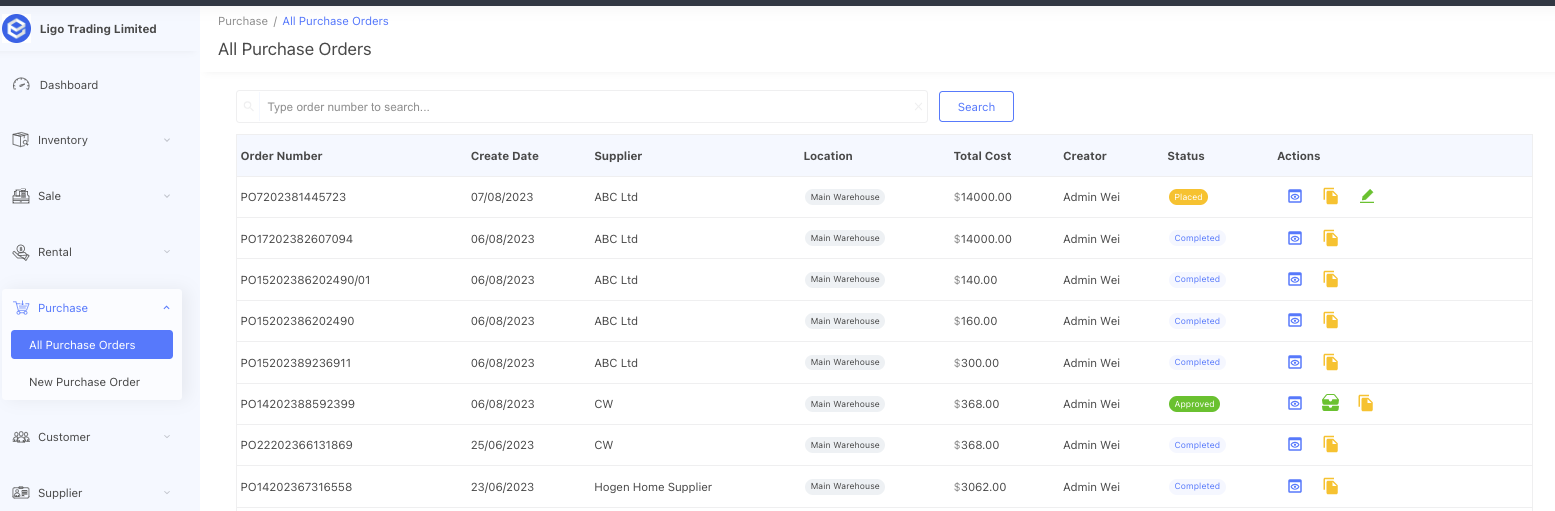Focus the order number search field
1555x511 pixels.
click(590, 107)
